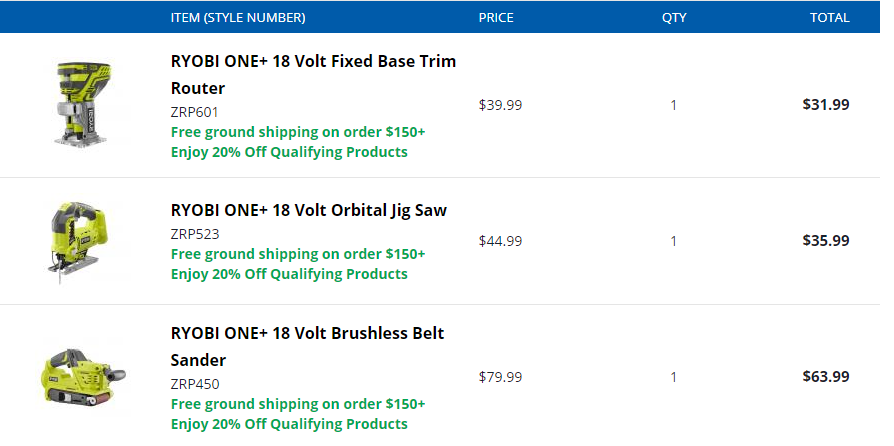Open the Brushless Belt Sander product image
This screenshot has width=894, height=446.
(84, 376)
